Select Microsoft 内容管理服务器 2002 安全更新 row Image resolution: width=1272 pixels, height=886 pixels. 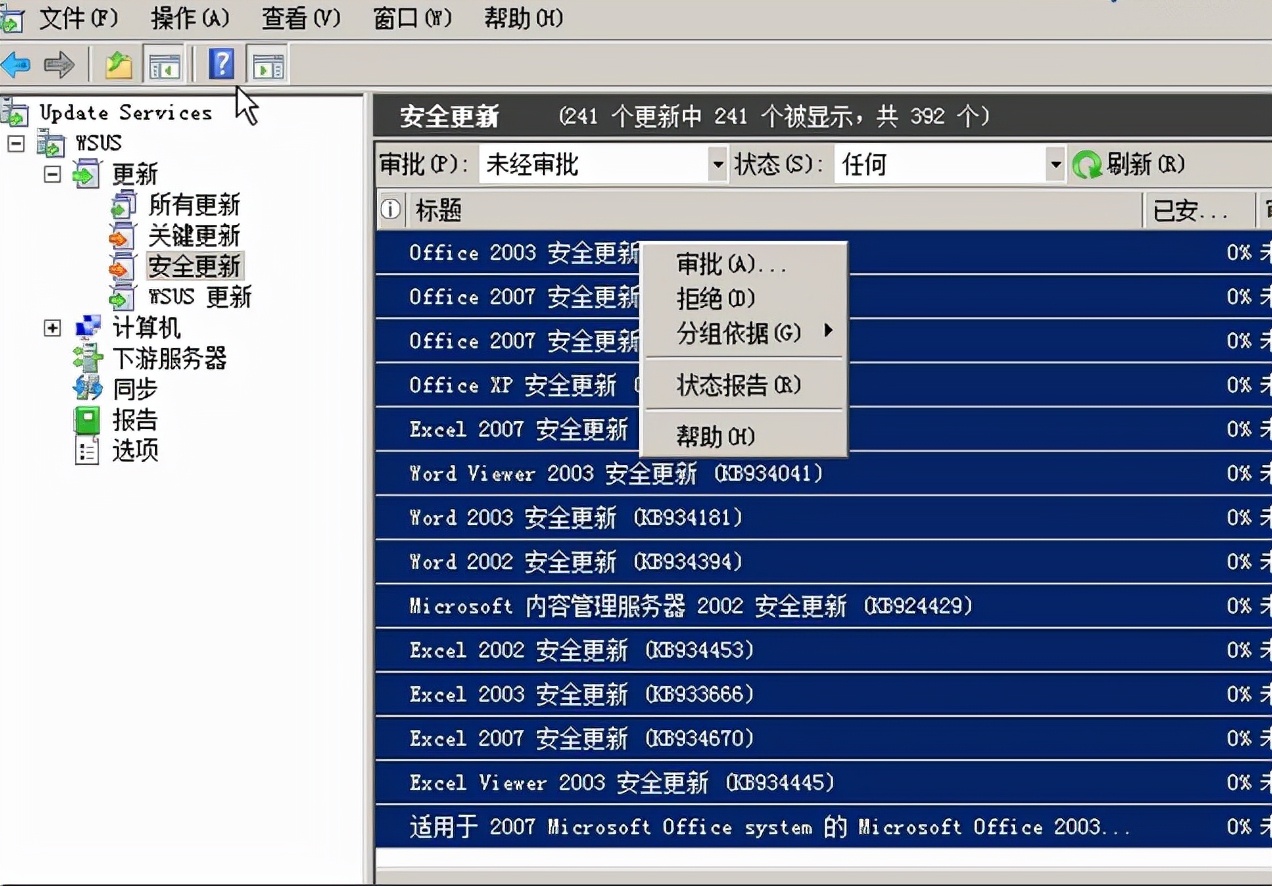point(824,606)
